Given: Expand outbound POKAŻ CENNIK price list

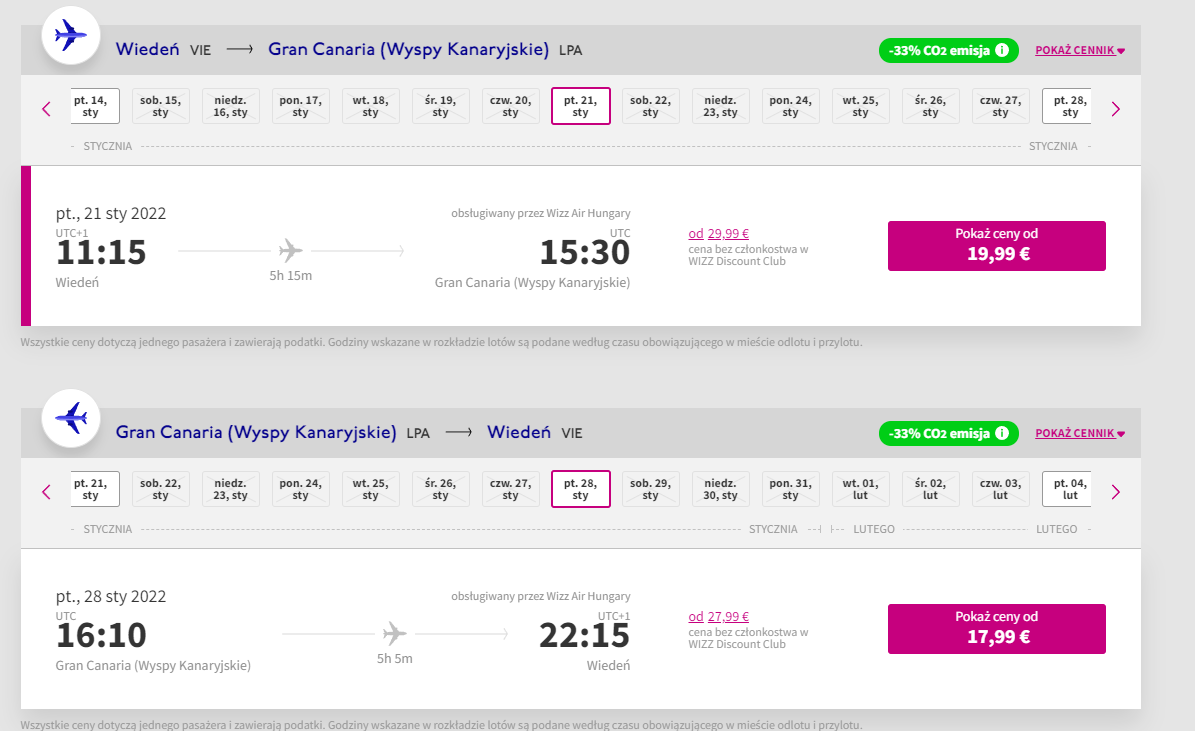Looking at the screenshot, I should click(x=1080, y=50).
